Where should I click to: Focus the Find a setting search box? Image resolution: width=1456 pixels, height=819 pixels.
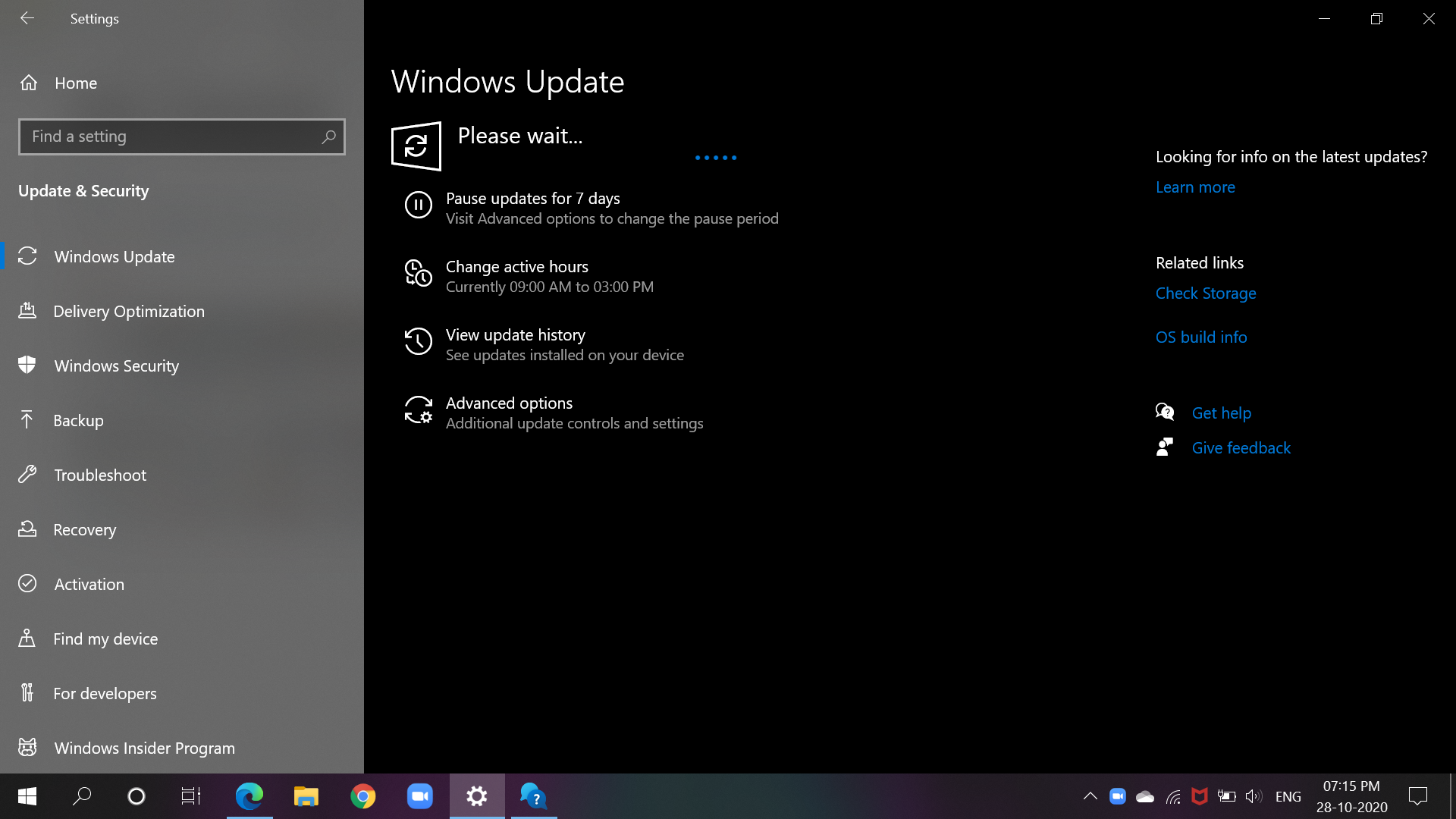click(x=182, y=136)
